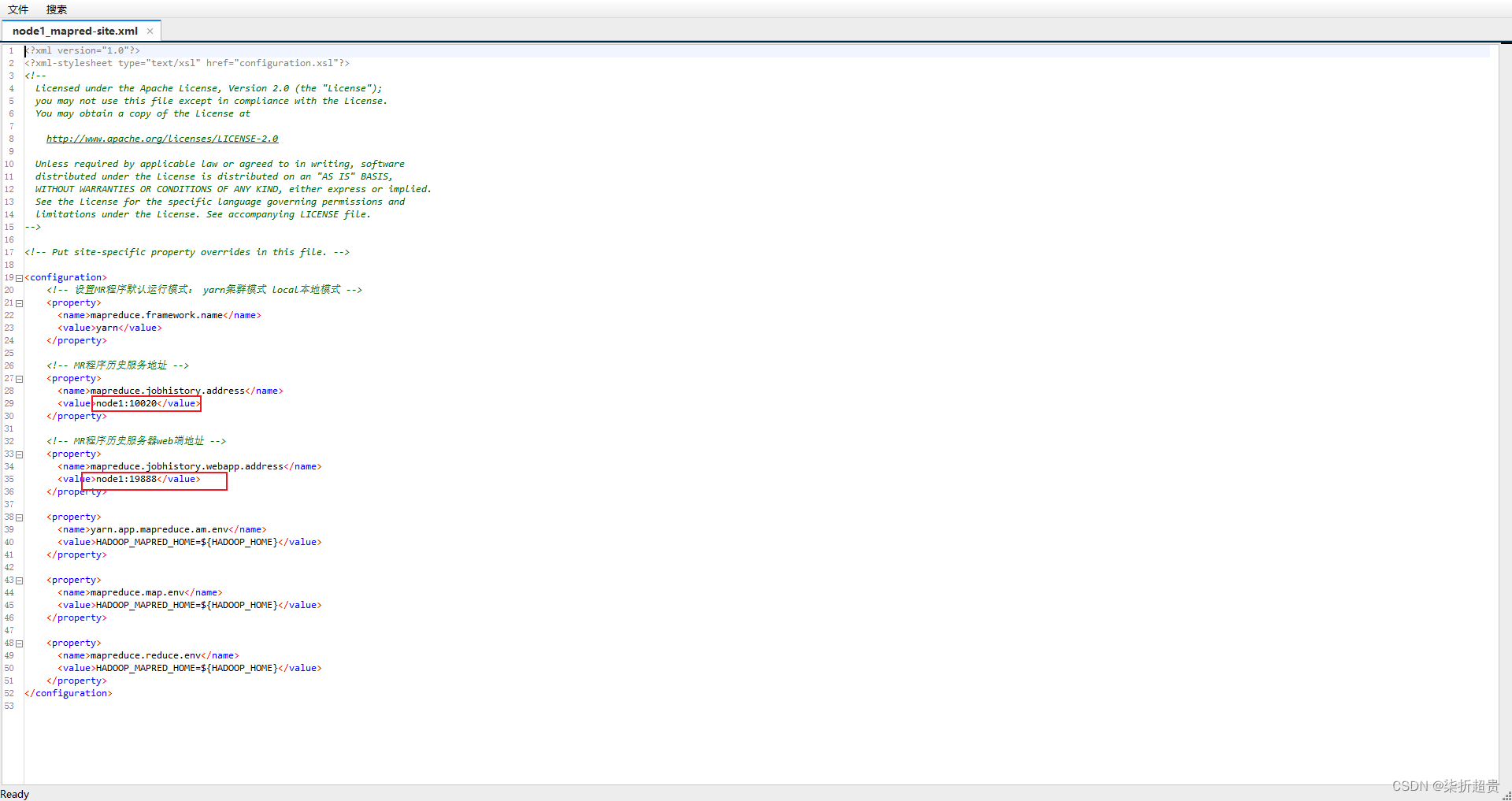Click line number 53 in the gutter

(9, 706)
